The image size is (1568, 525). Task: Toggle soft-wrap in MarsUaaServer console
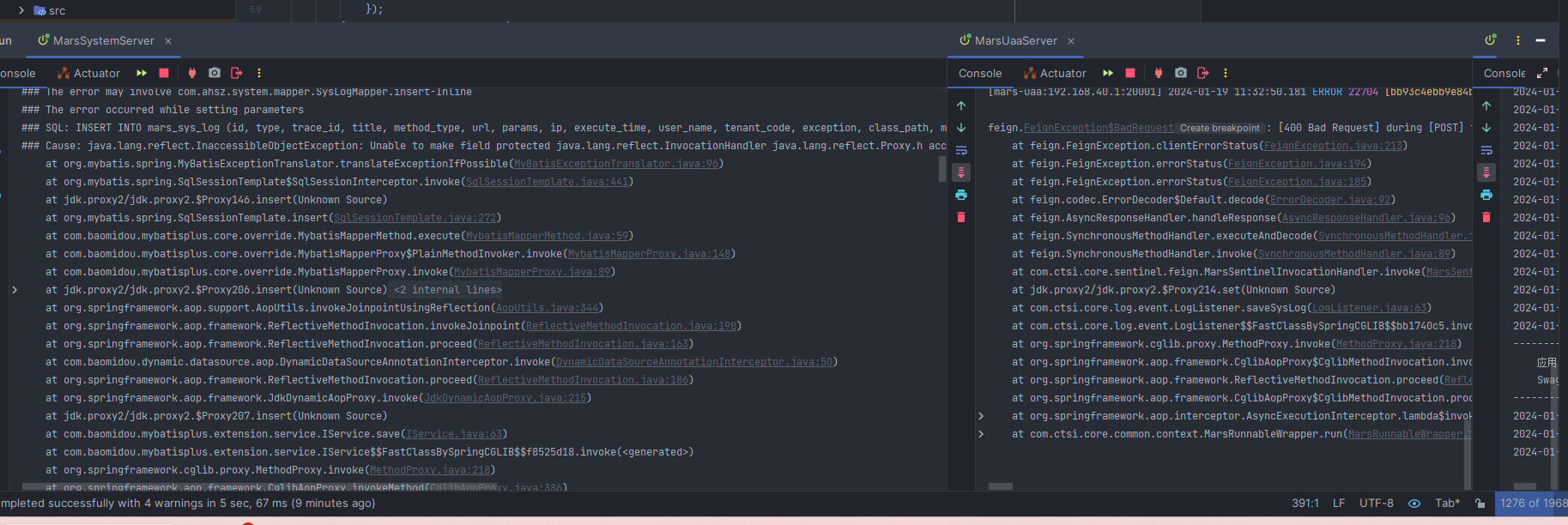coord(961,150)
